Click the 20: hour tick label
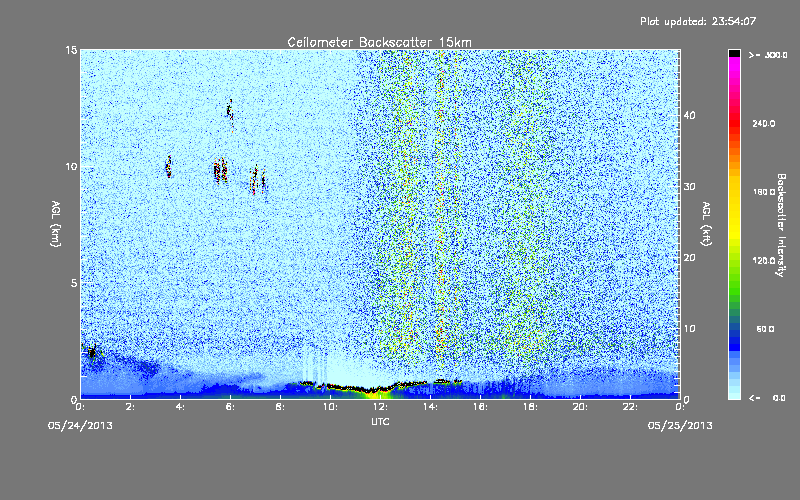This screenshot has height=500, width=800. [581, 407]
